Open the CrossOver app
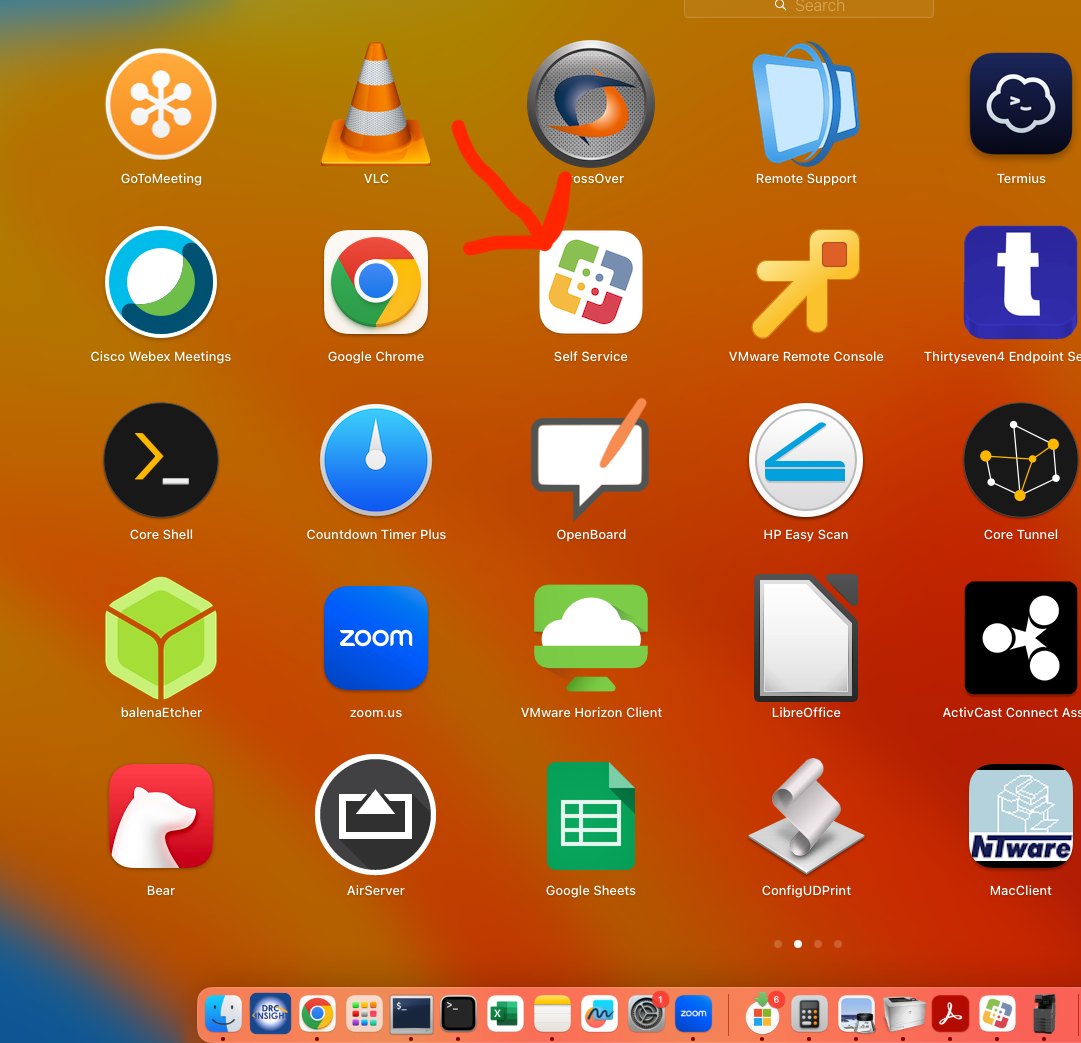The width and height of the screenshot is (1081, 1043). tap(591, 104)
